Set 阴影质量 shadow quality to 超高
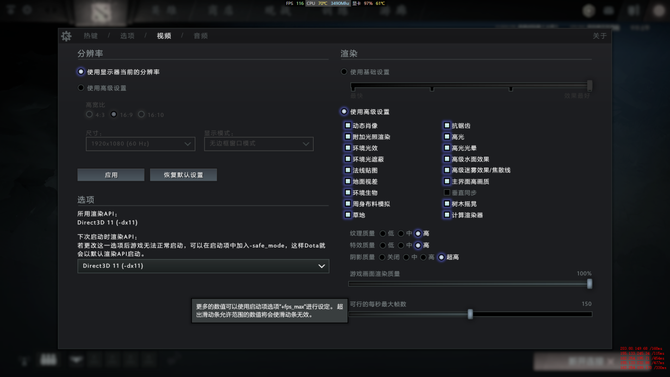Screen dimensions: 670x377 (x=441, y=257)
